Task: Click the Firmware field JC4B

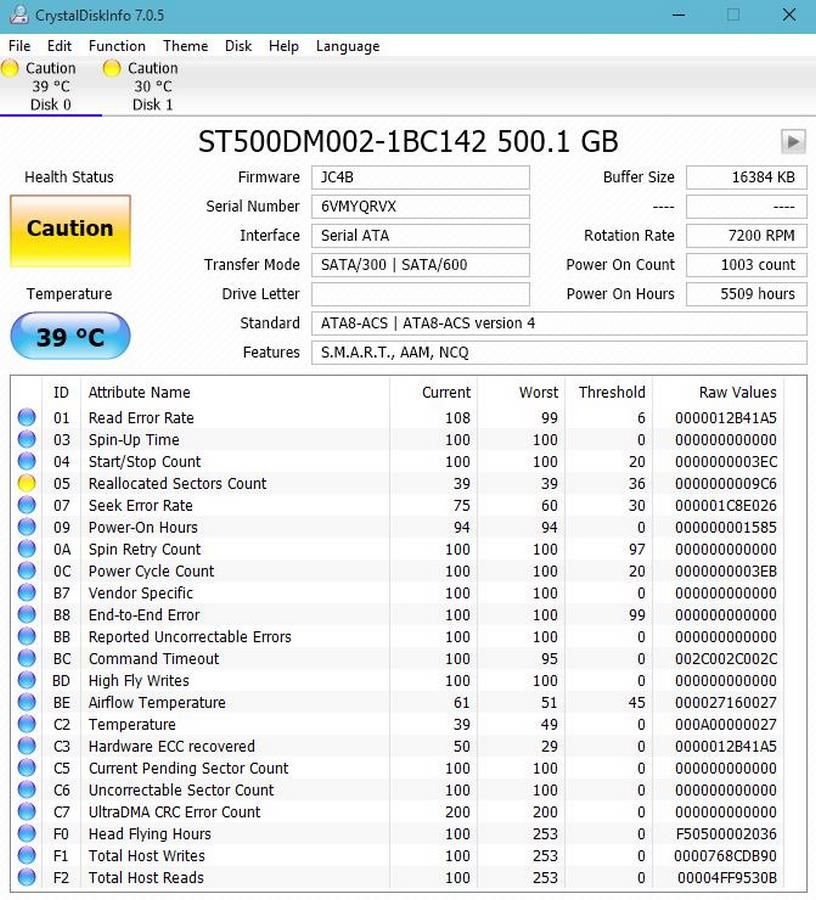Action: pos(420,177)
